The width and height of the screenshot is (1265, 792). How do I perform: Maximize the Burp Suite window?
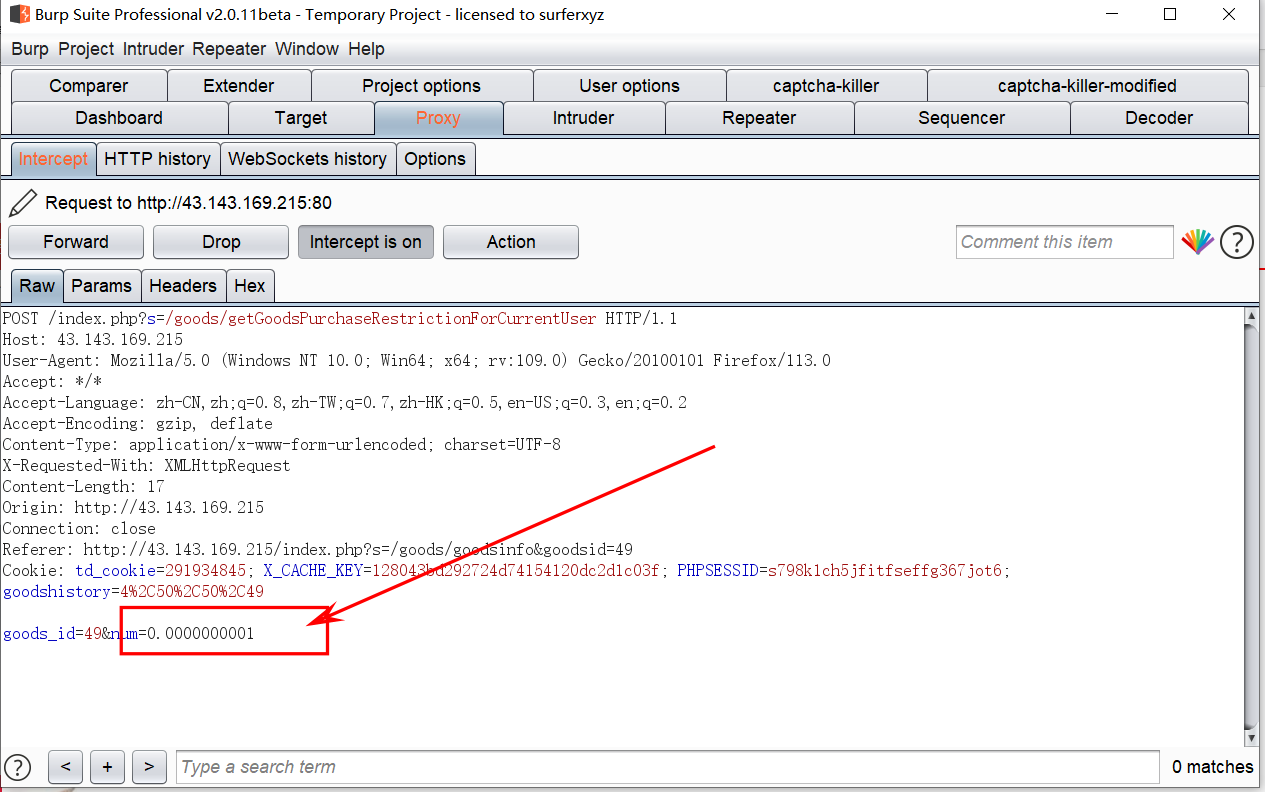coord(1170,15)
